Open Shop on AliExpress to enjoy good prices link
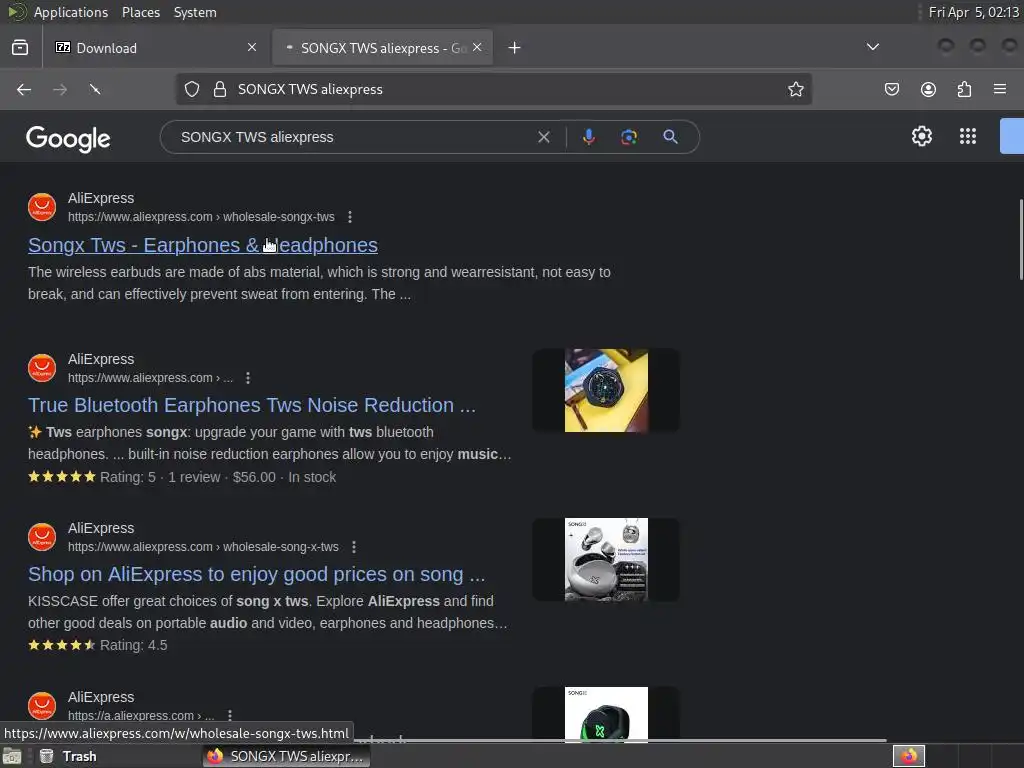Screen dimensions: 1024x768 point(256,575)
